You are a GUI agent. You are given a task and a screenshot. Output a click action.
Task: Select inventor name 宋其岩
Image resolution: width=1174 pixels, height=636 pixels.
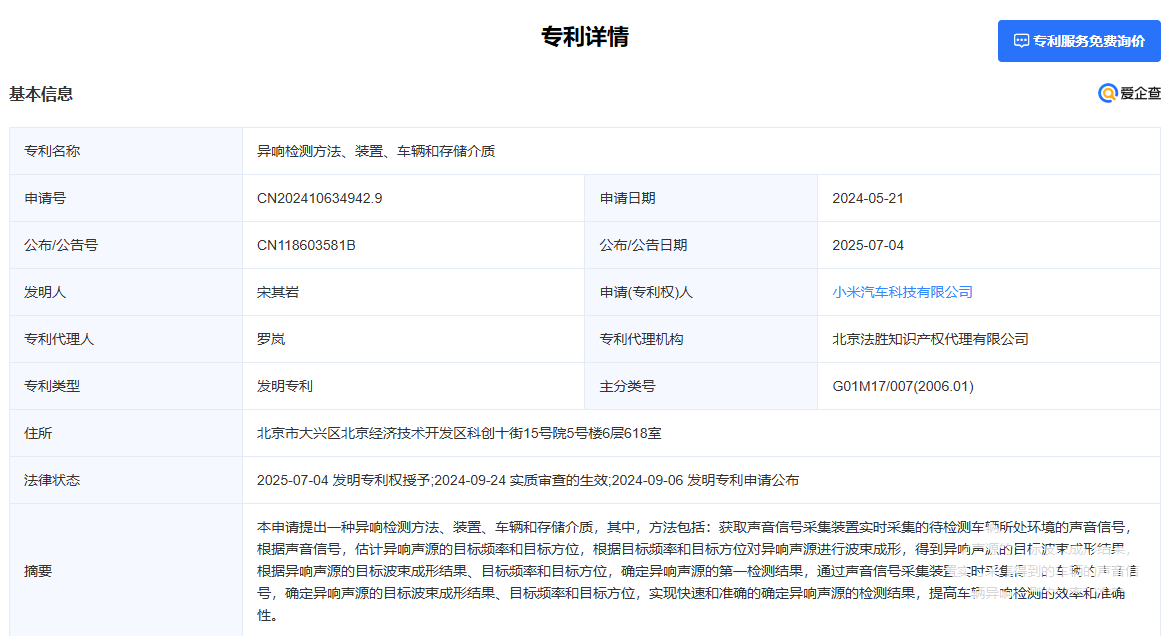click(x=278, y=292)
